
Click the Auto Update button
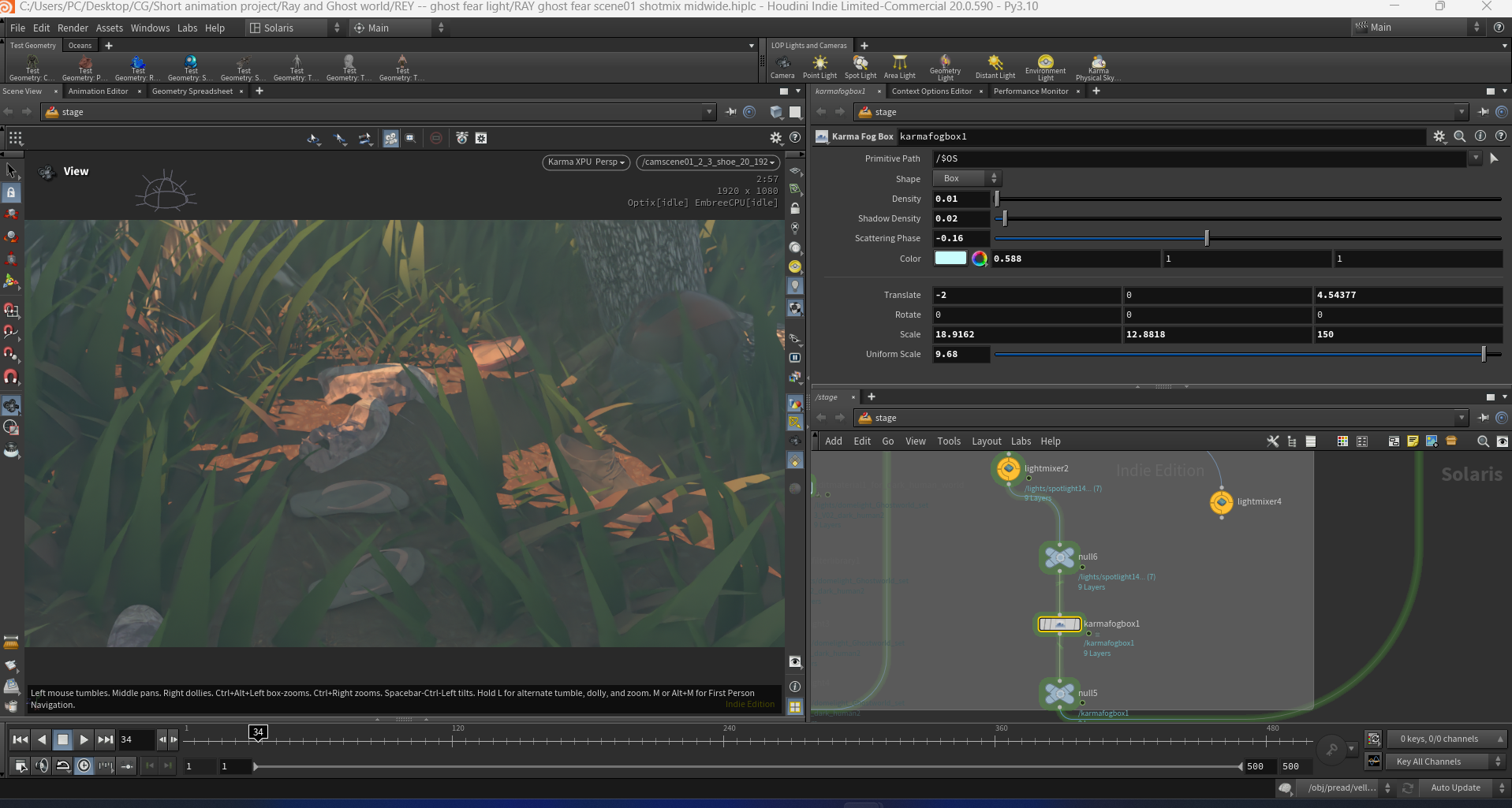(1455, 788)
